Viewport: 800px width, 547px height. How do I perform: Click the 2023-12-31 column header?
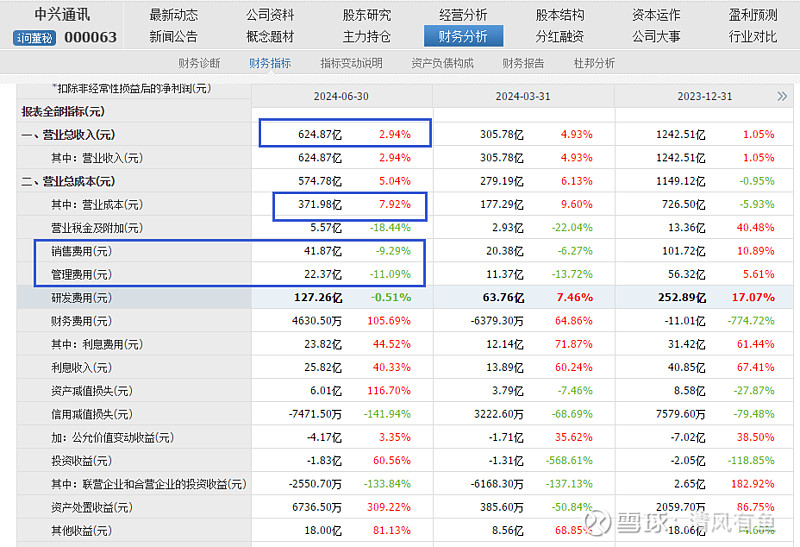(x=705, y=96)
